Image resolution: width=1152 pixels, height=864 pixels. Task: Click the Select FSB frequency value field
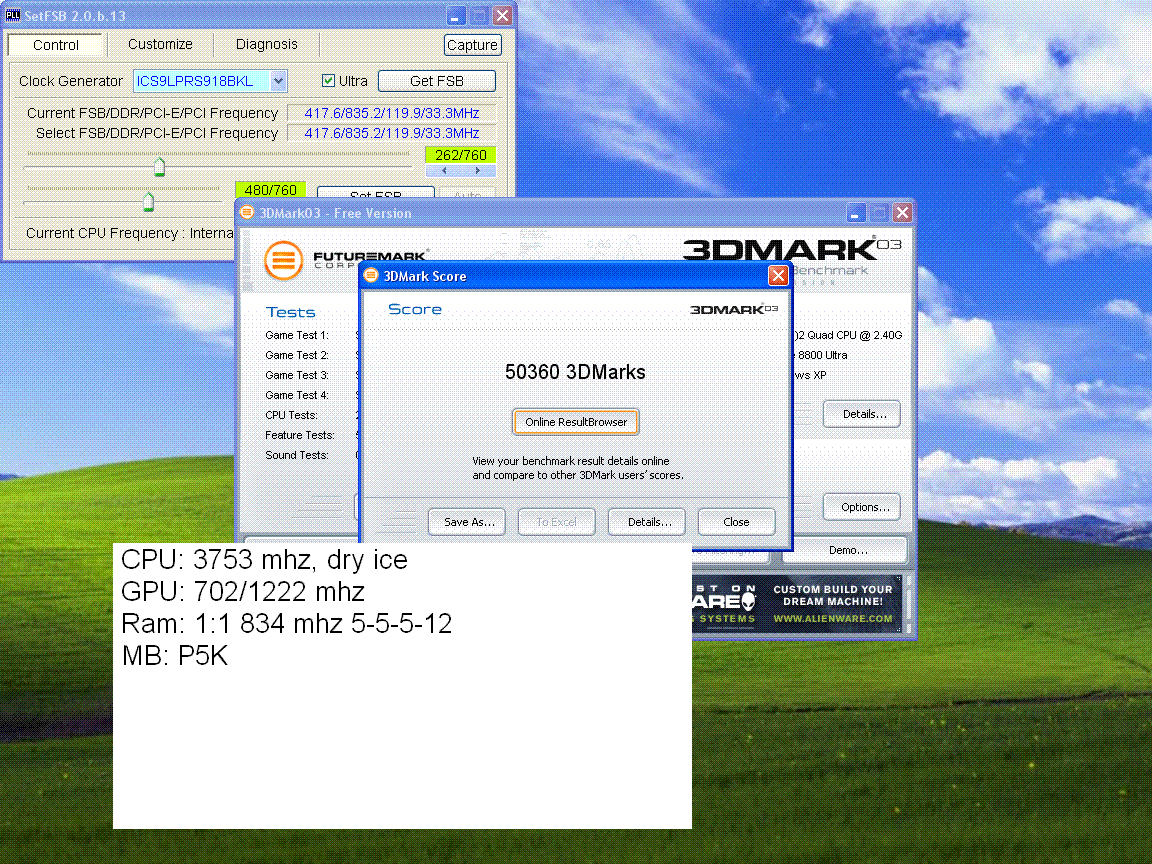[x=392, y=133]
